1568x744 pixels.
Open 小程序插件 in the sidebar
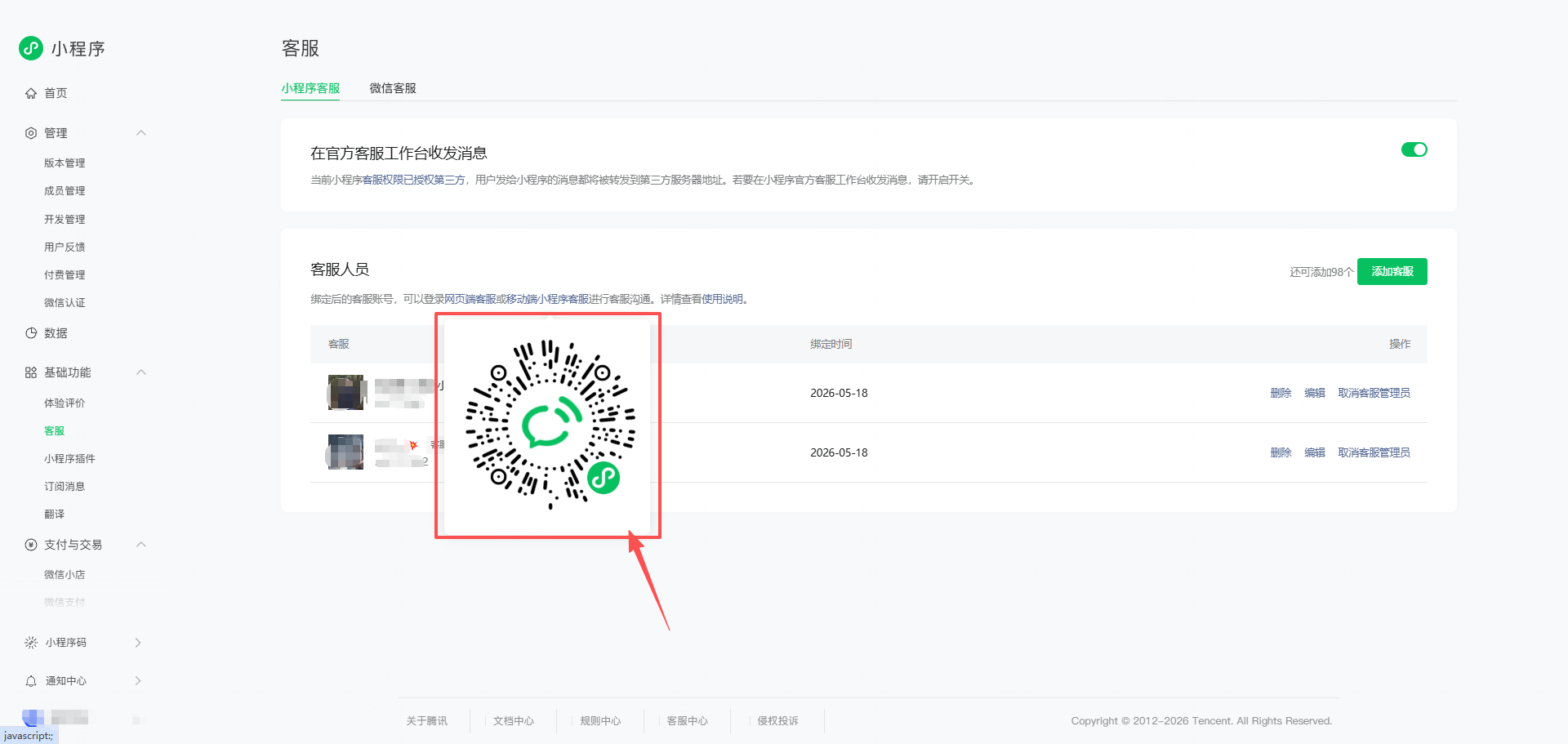point(69,459)
